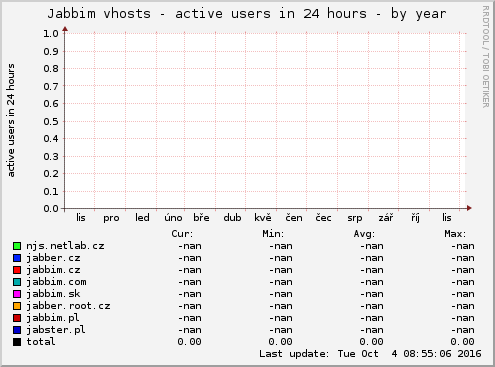Click the green njs.netlab.cz legend swatch

17,246
